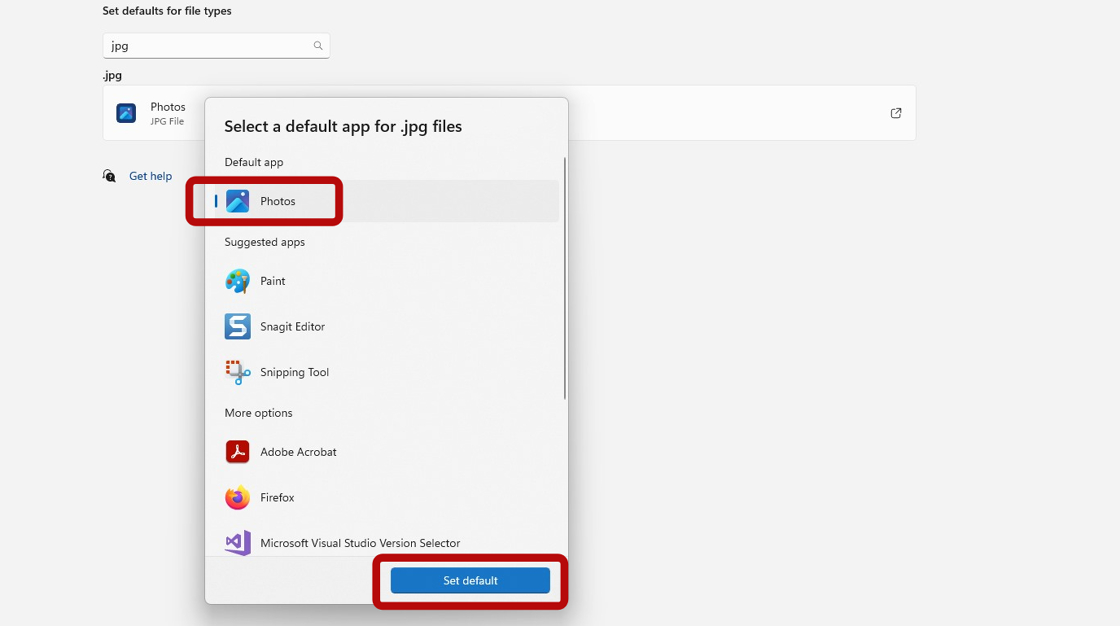Click the More options section label
The image size is (1120, 626).
(259, 413)
